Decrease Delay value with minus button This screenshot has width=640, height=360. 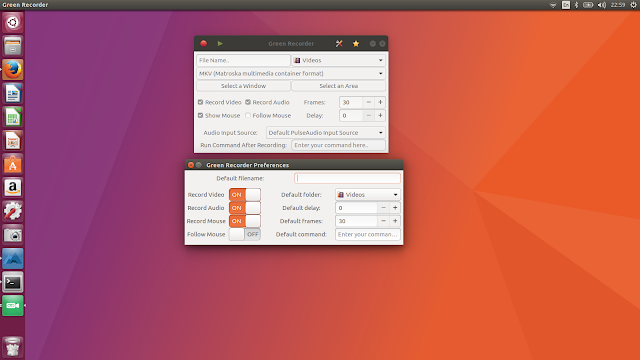point(369,116)
